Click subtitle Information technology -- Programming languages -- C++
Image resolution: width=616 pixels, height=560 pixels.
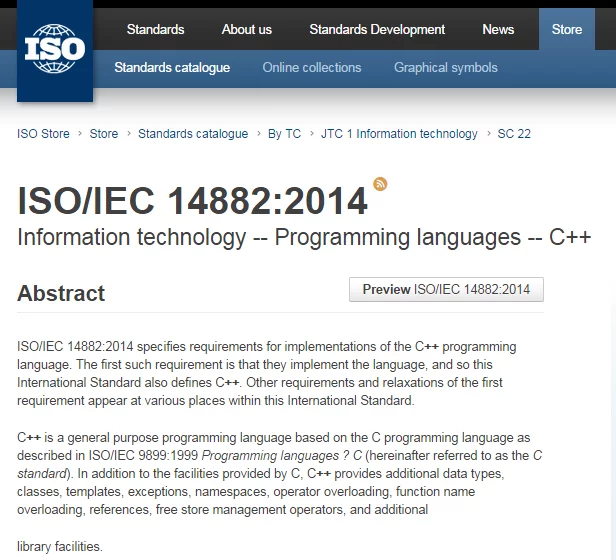tap(304, 237)
